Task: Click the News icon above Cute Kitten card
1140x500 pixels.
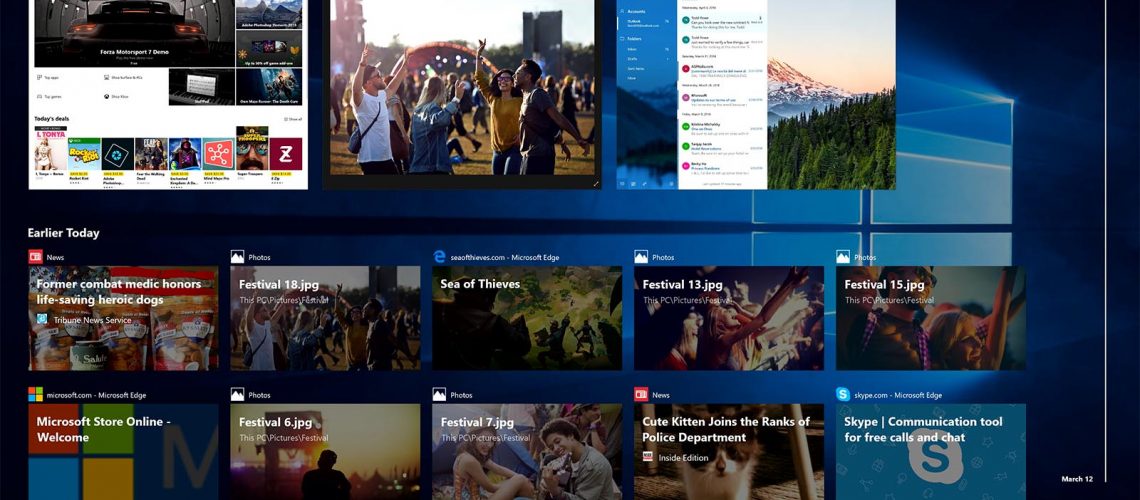Action: click(641, 395)
